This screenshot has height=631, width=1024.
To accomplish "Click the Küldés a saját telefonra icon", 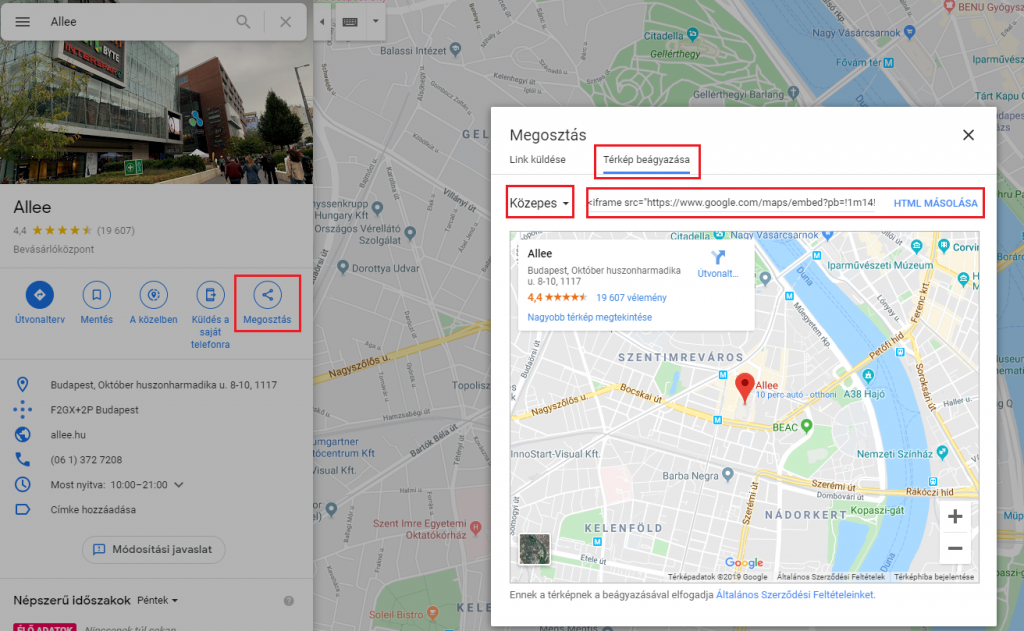I will [210, 295].
